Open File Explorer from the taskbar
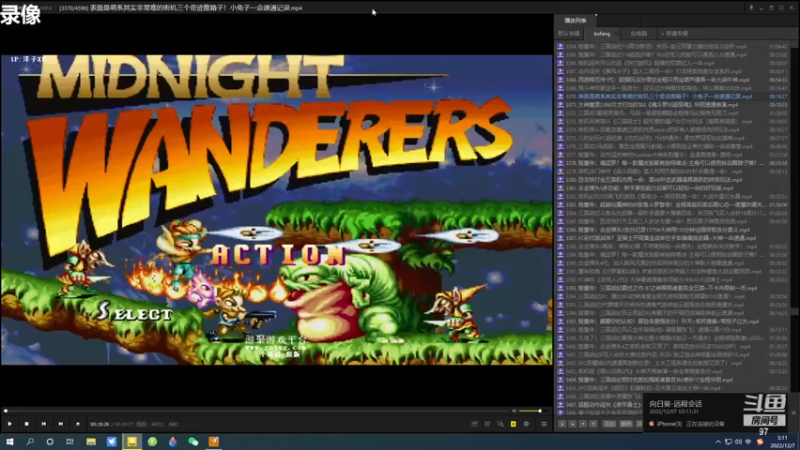The width and height of the screenshot is (800, 450). [91, 442]
